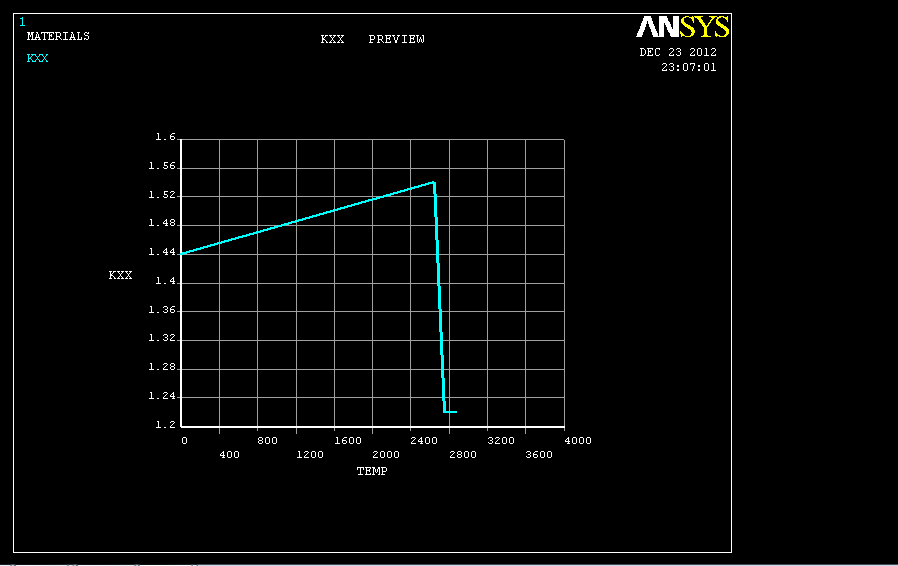The width and height of the screenshot is (898, 566).
Task: Click the window number 1 label
Action: (x=22, y=22)
